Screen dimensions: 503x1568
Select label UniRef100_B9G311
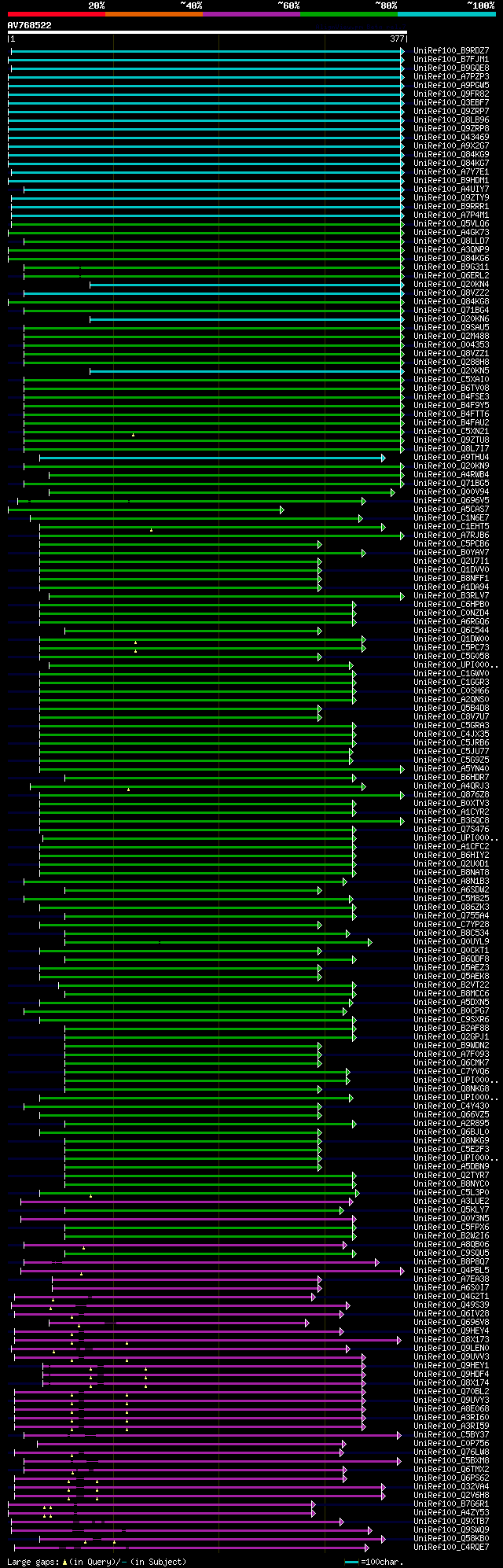tap(451, 267)
